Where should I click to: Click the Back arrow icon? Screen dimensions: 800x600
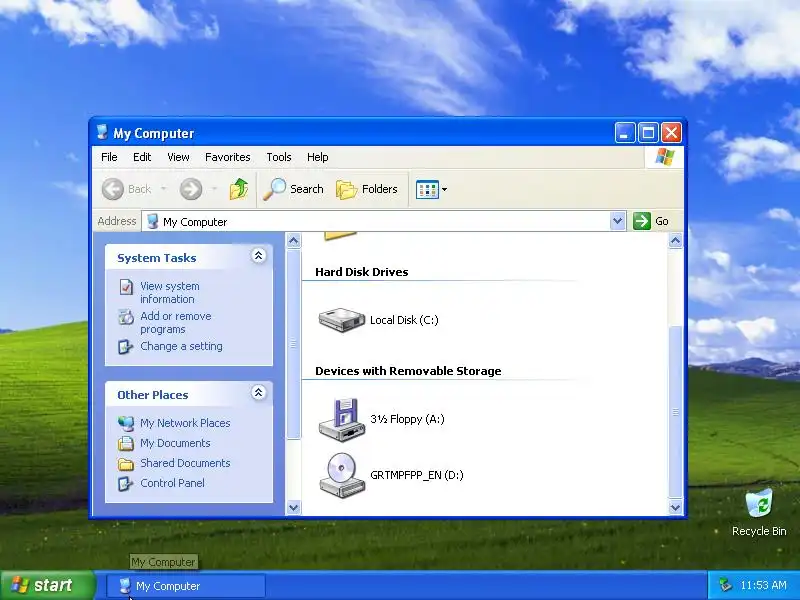(x=113, y=189)
